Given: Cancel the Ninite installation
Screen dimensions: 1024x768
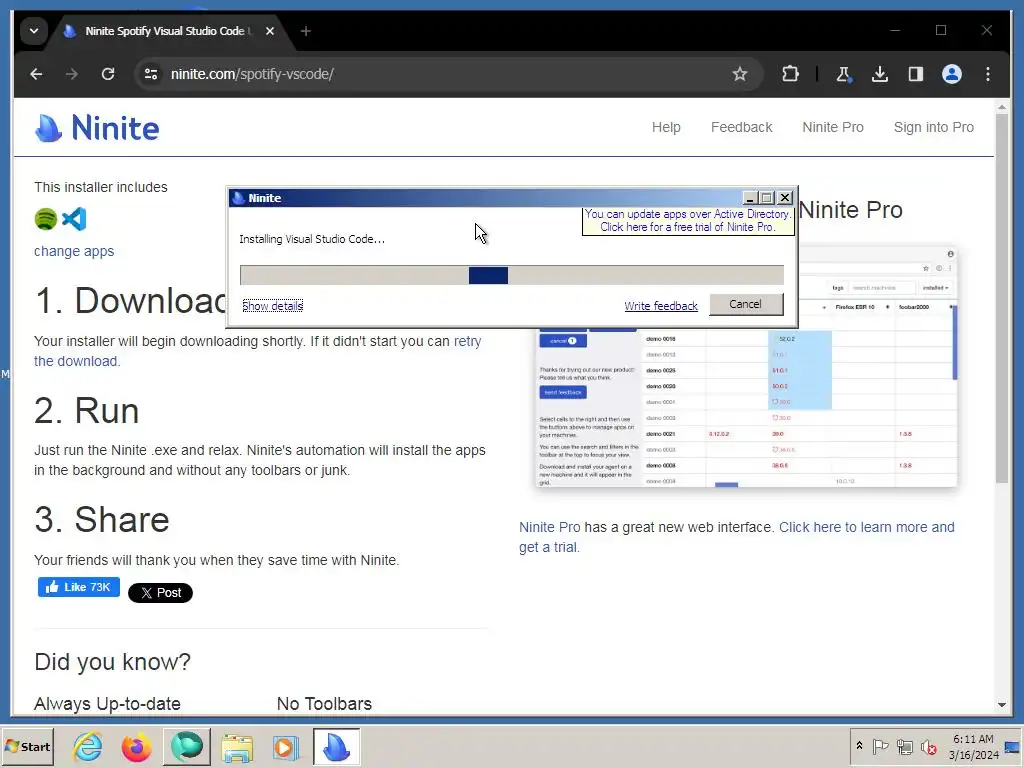Looking at the screenshot, I should click(746, 304).
